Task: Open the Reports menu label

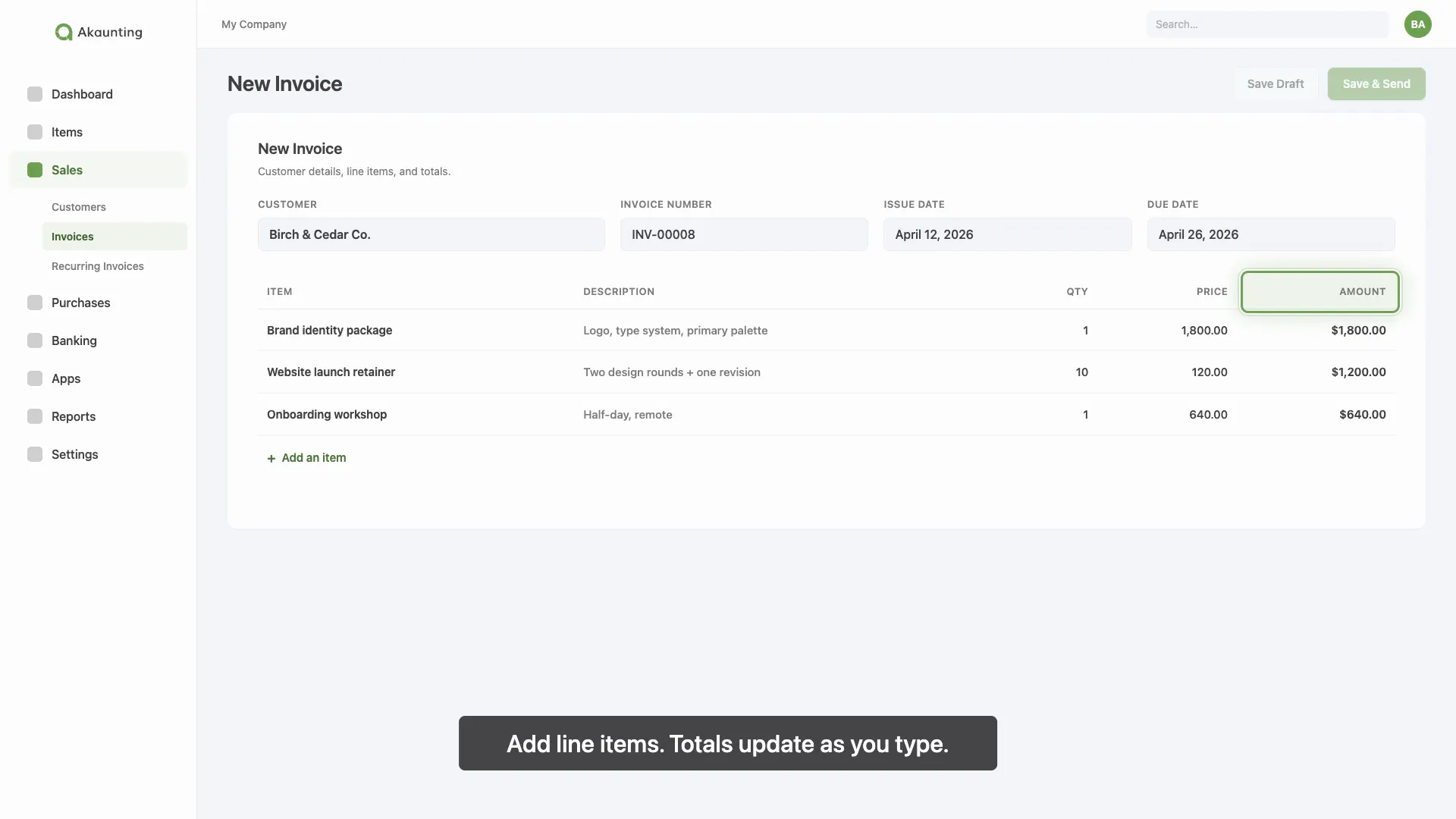Action: pyautogui.click(x=74, y=416)
